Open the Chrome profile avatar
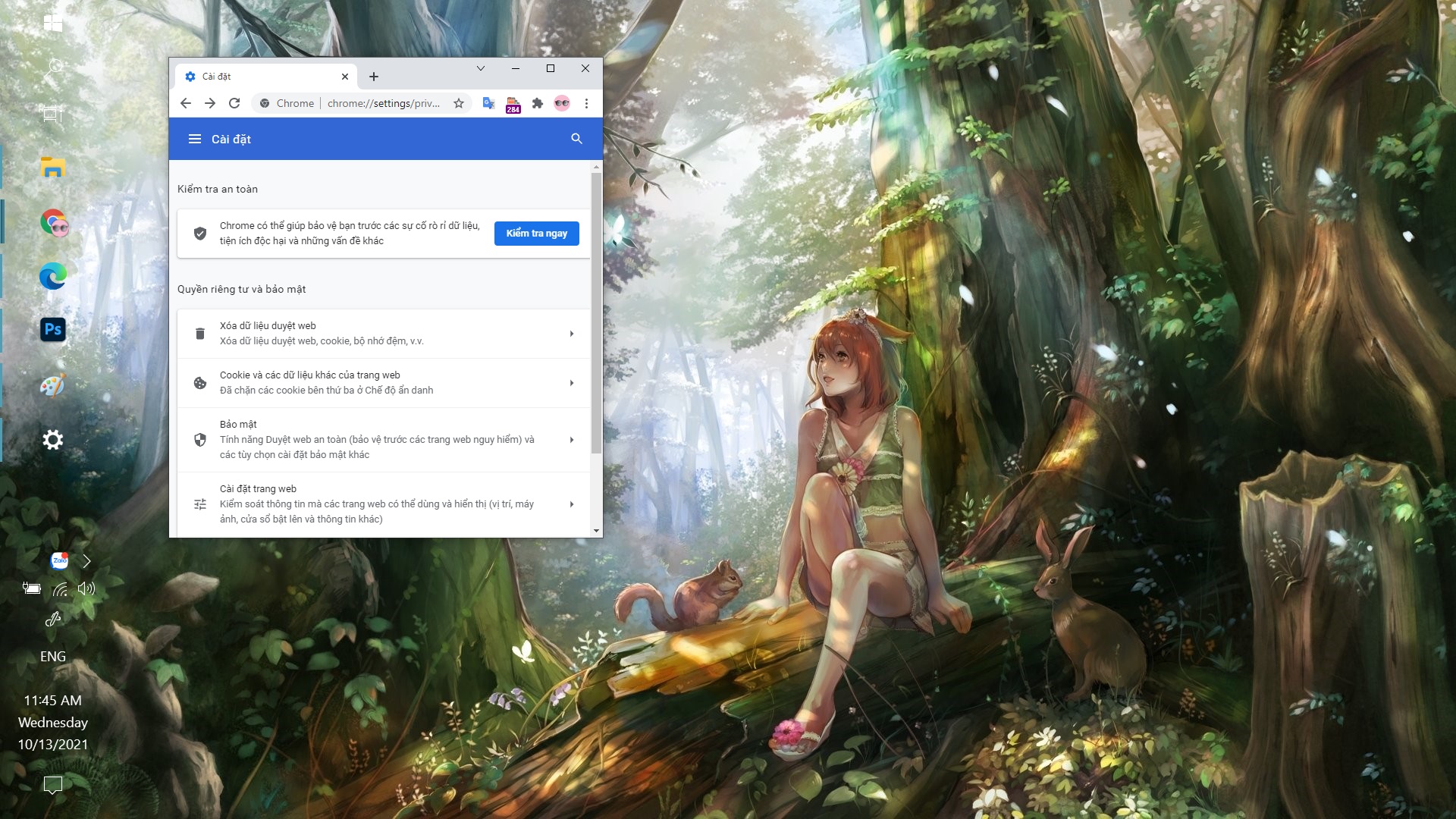Image resolution: width=1456 pixels, height=819 pixels. (562, 103)
